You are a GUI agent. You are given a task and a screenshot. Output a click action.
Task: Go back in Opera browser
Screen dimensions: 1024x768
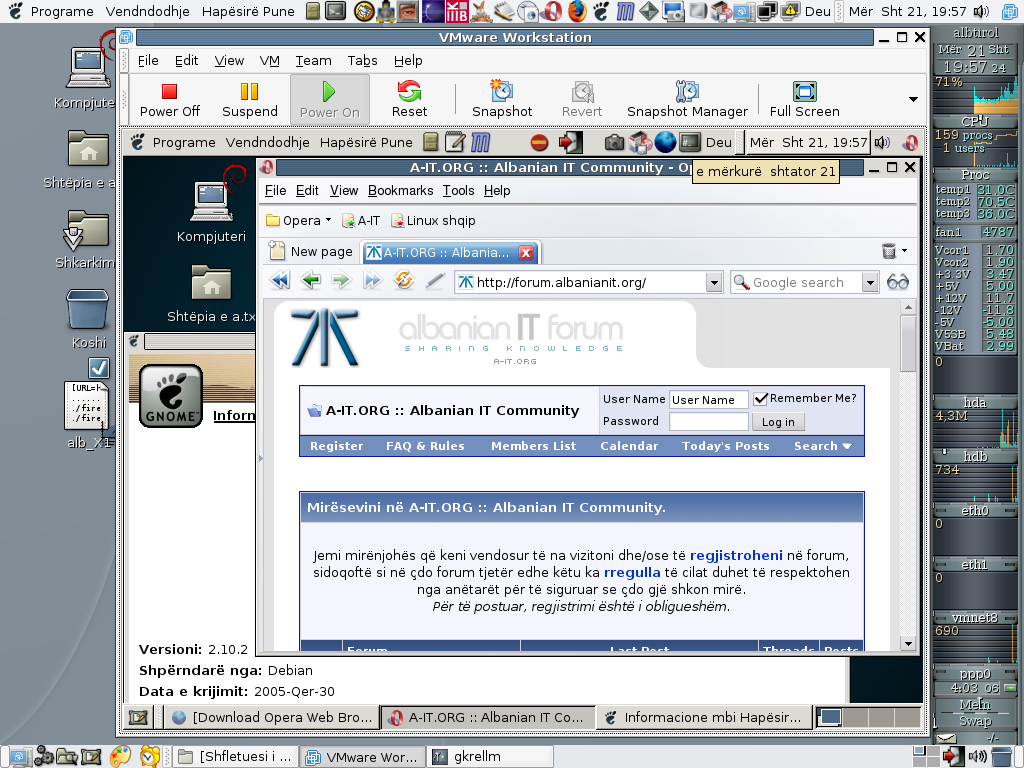pyautogui.click(x=311, y=281)
